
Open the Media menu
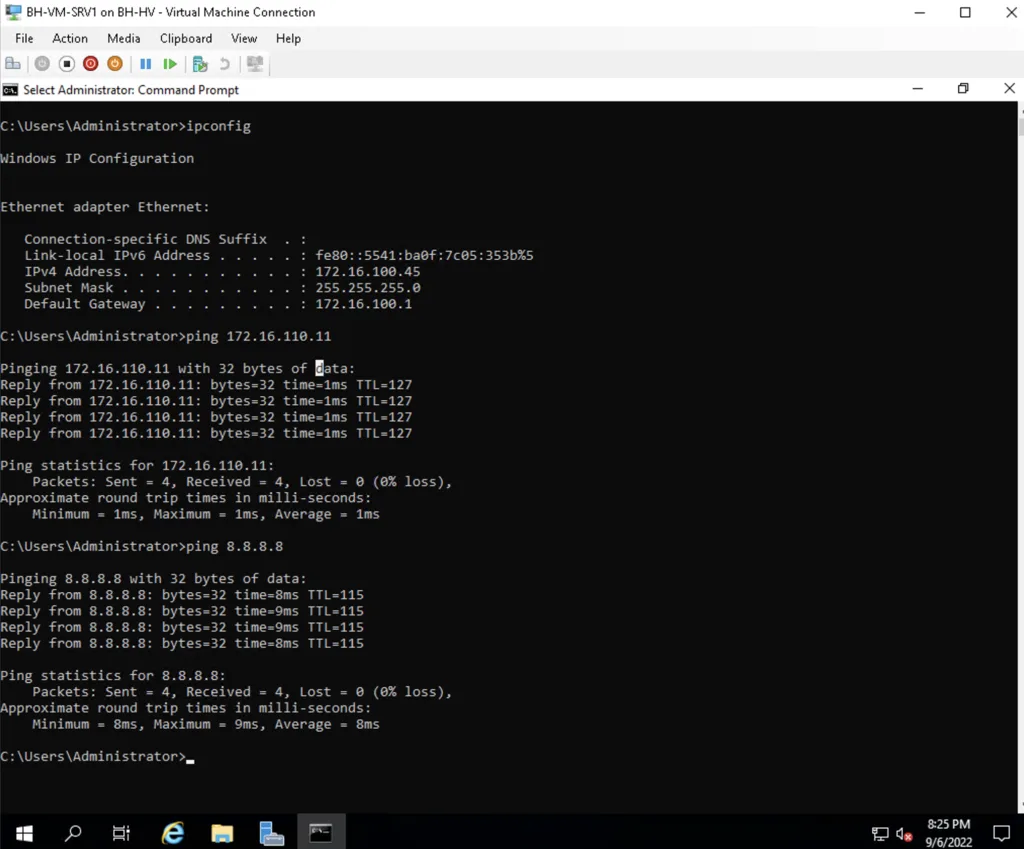[123, 39]
